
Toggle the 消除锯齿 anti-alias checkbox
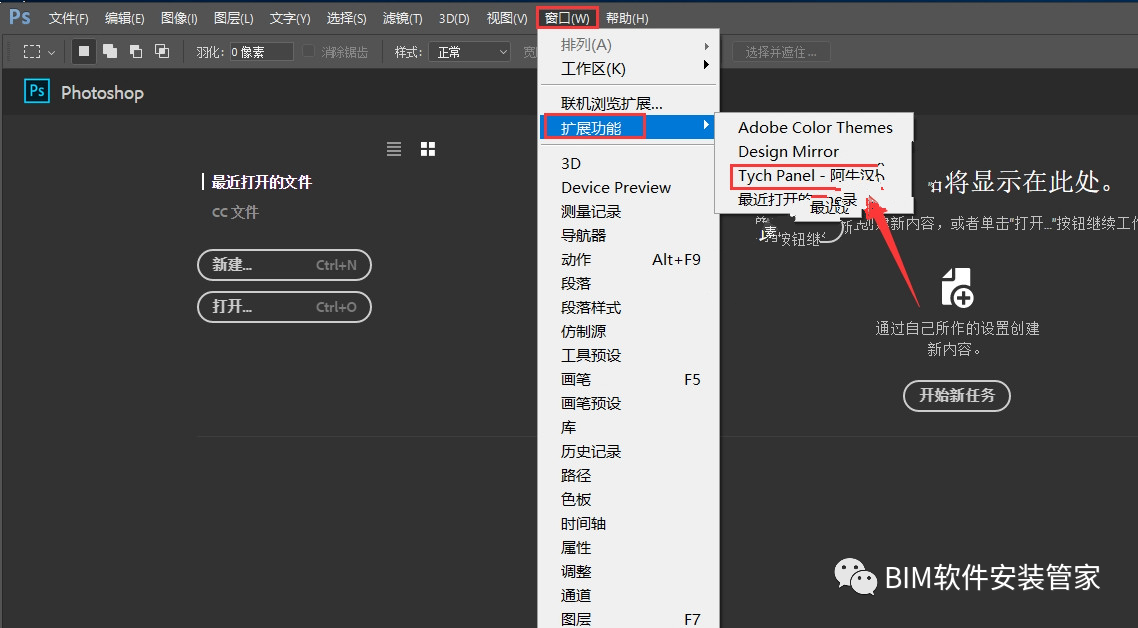click(x=308, y=52)
